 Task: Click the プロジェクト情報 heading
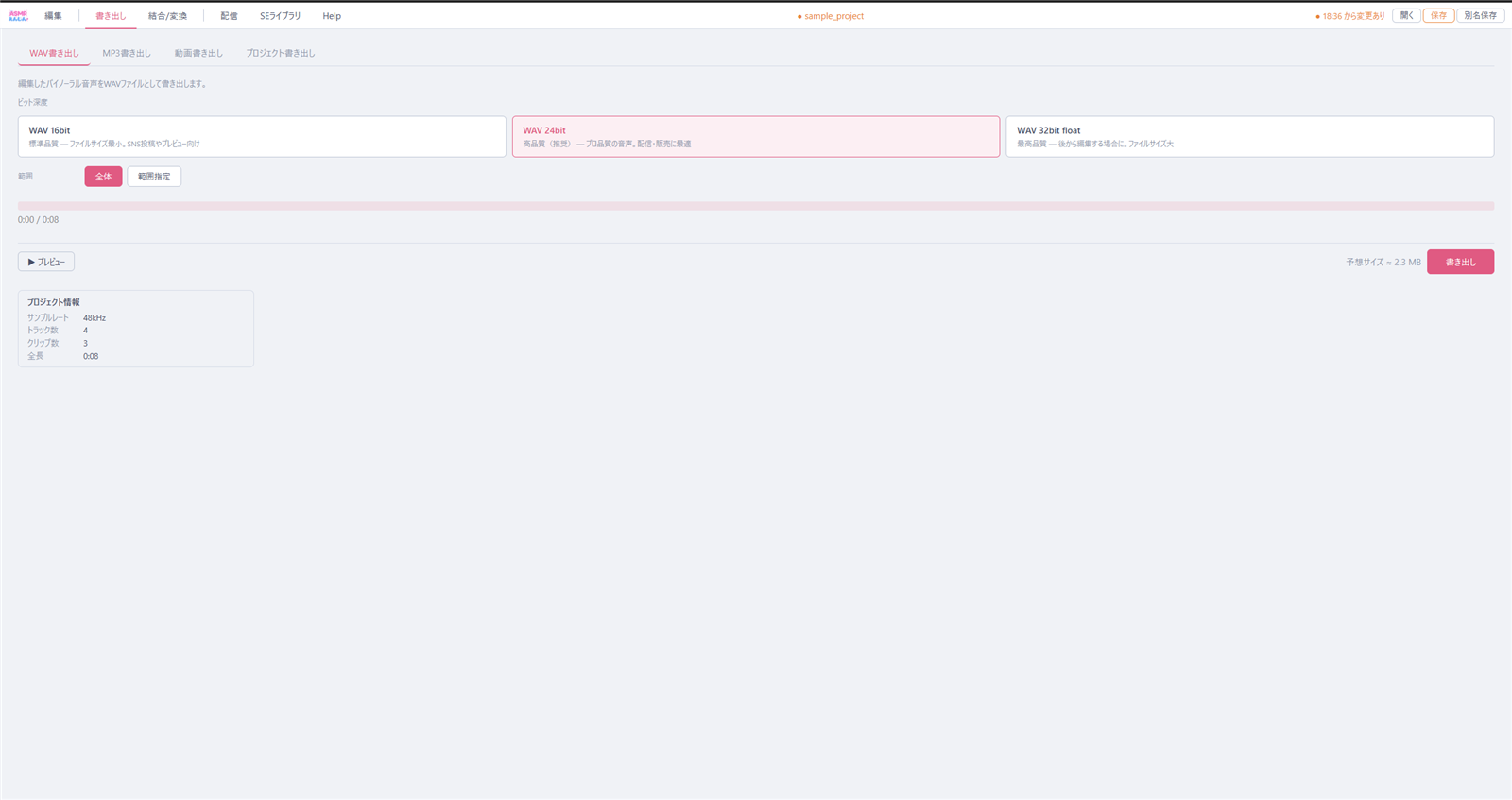(54, 302)
